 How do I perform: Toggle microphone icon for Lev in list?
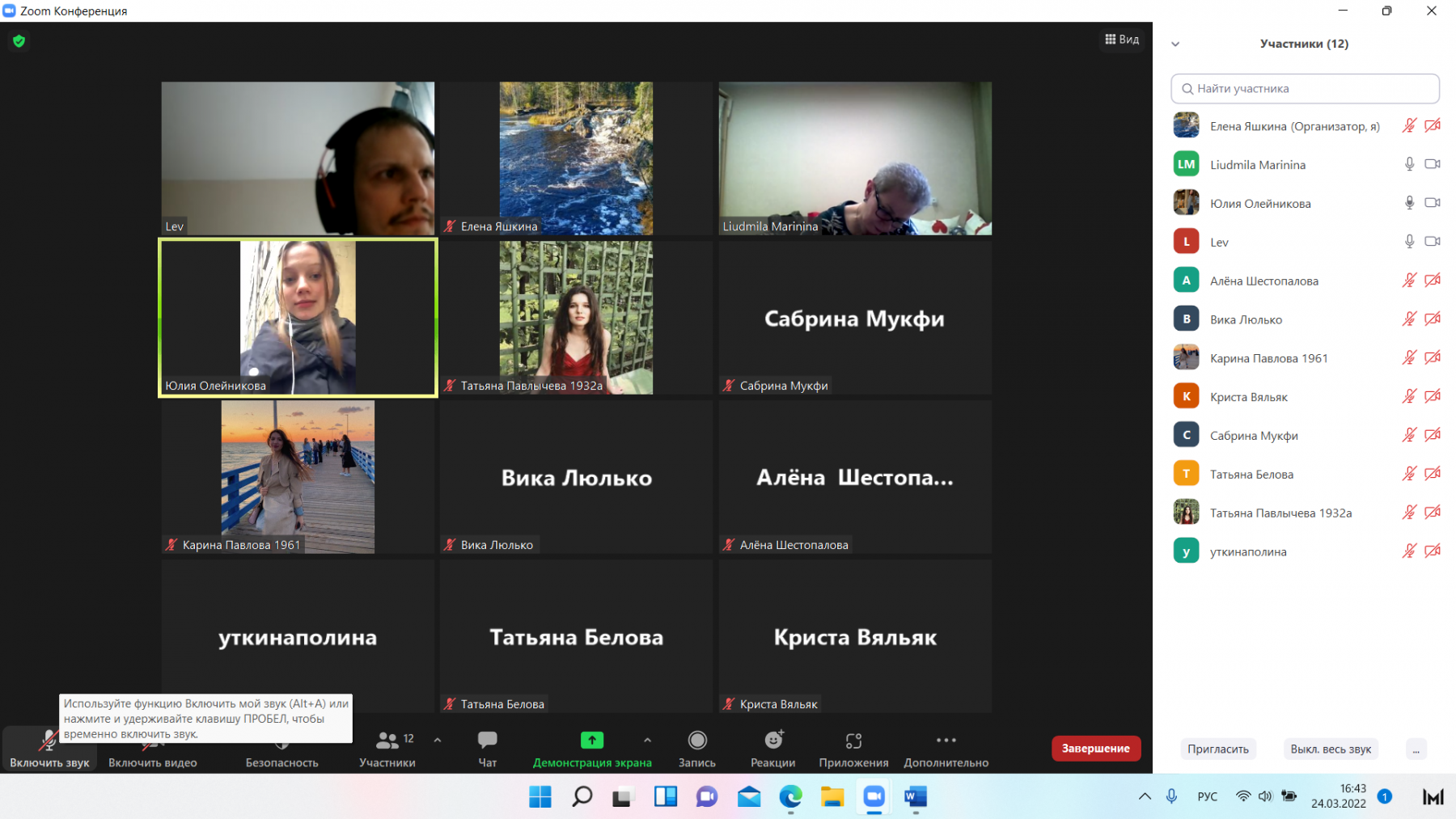(1409, 242)
